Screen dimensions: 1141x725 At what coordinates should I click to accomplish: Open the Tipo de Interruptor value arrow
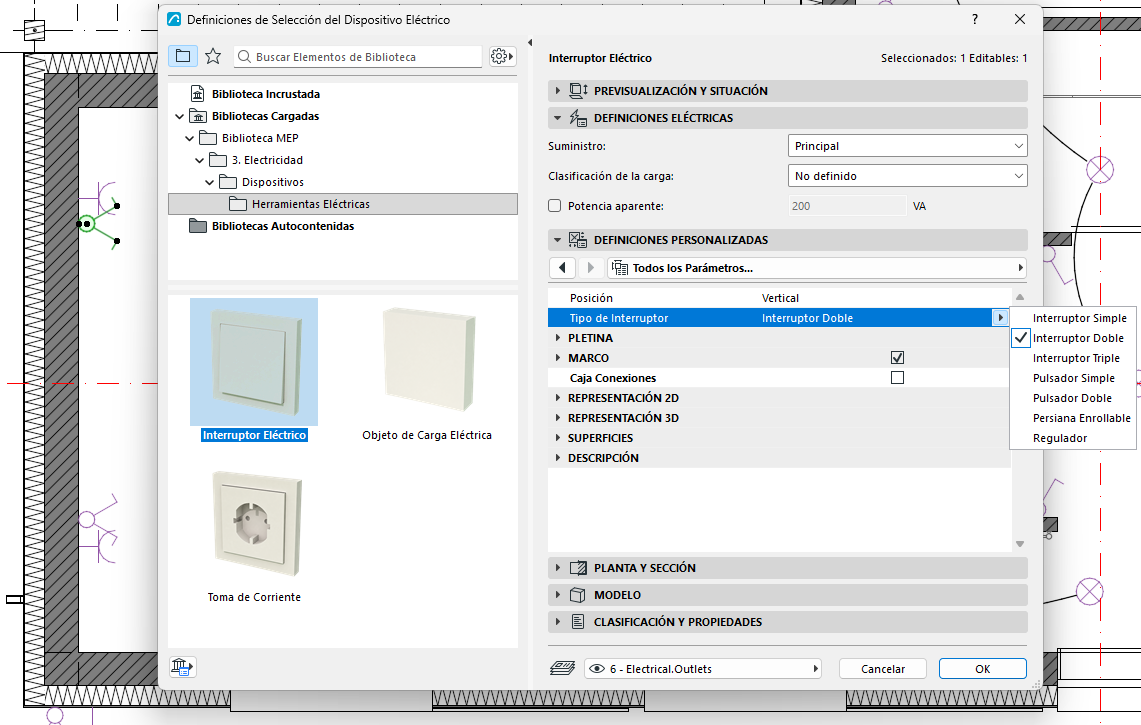click(1000, 318)
